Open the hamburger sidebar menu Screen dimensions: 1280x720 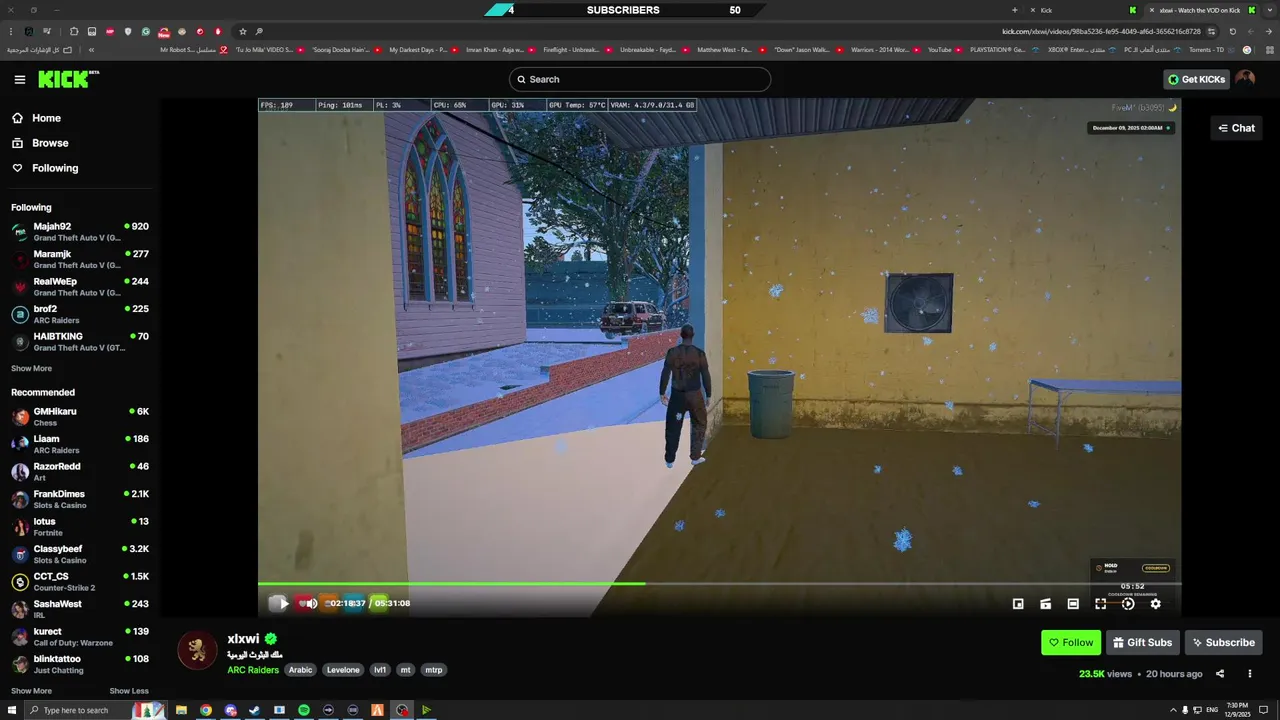click(x=20, y=79)
